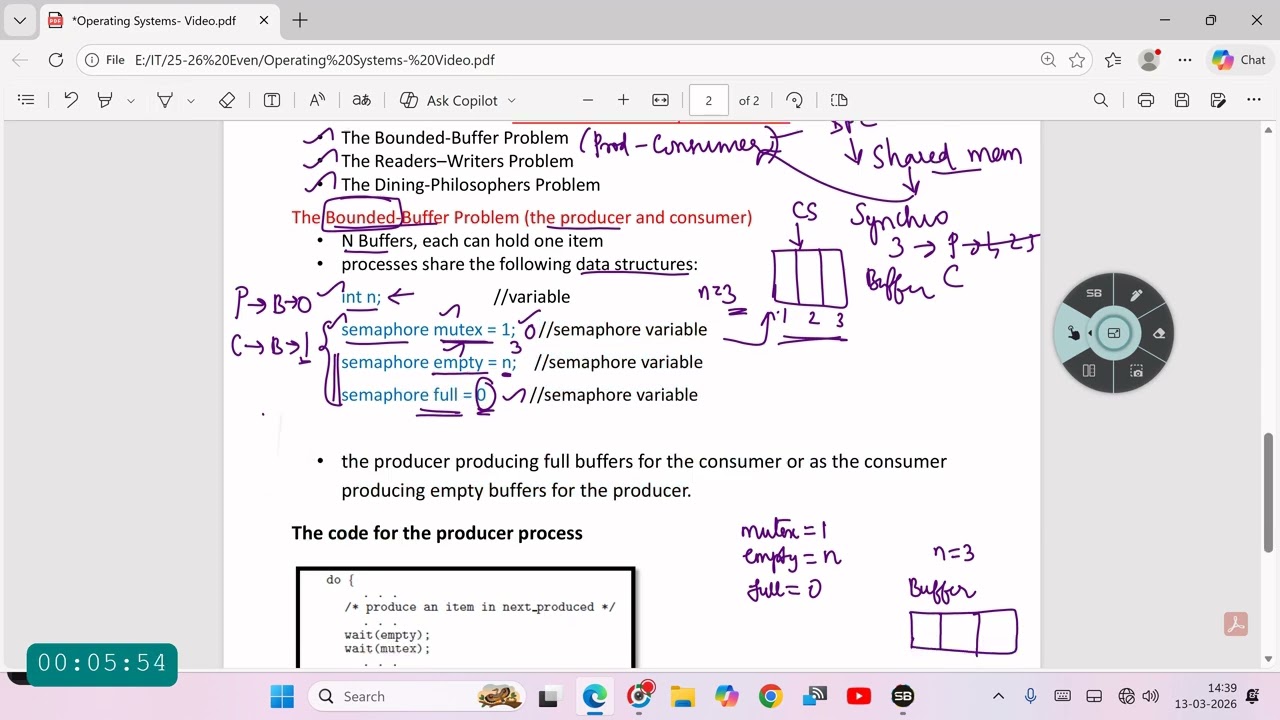This screenshot has width=1280, height=720.
Task: Zoom out of the PDF page
Action: pyautogui.click(x=588, y=100)
